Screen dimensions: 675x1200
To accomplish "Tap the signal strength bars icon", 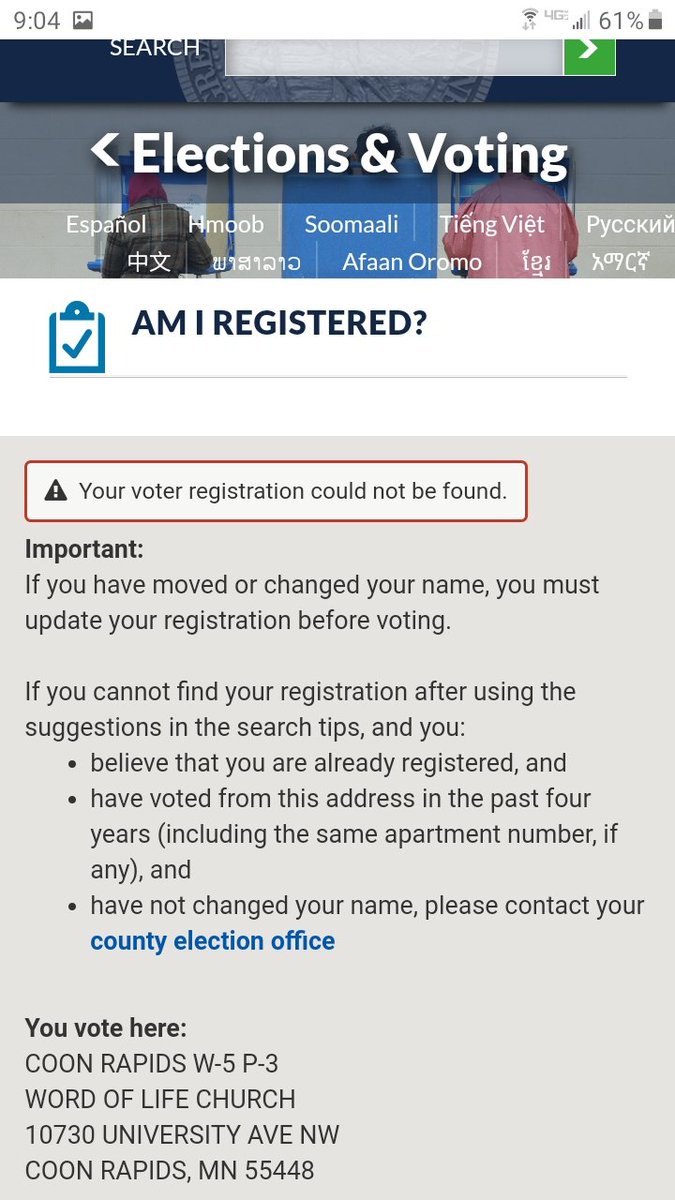I will (581, 20).
